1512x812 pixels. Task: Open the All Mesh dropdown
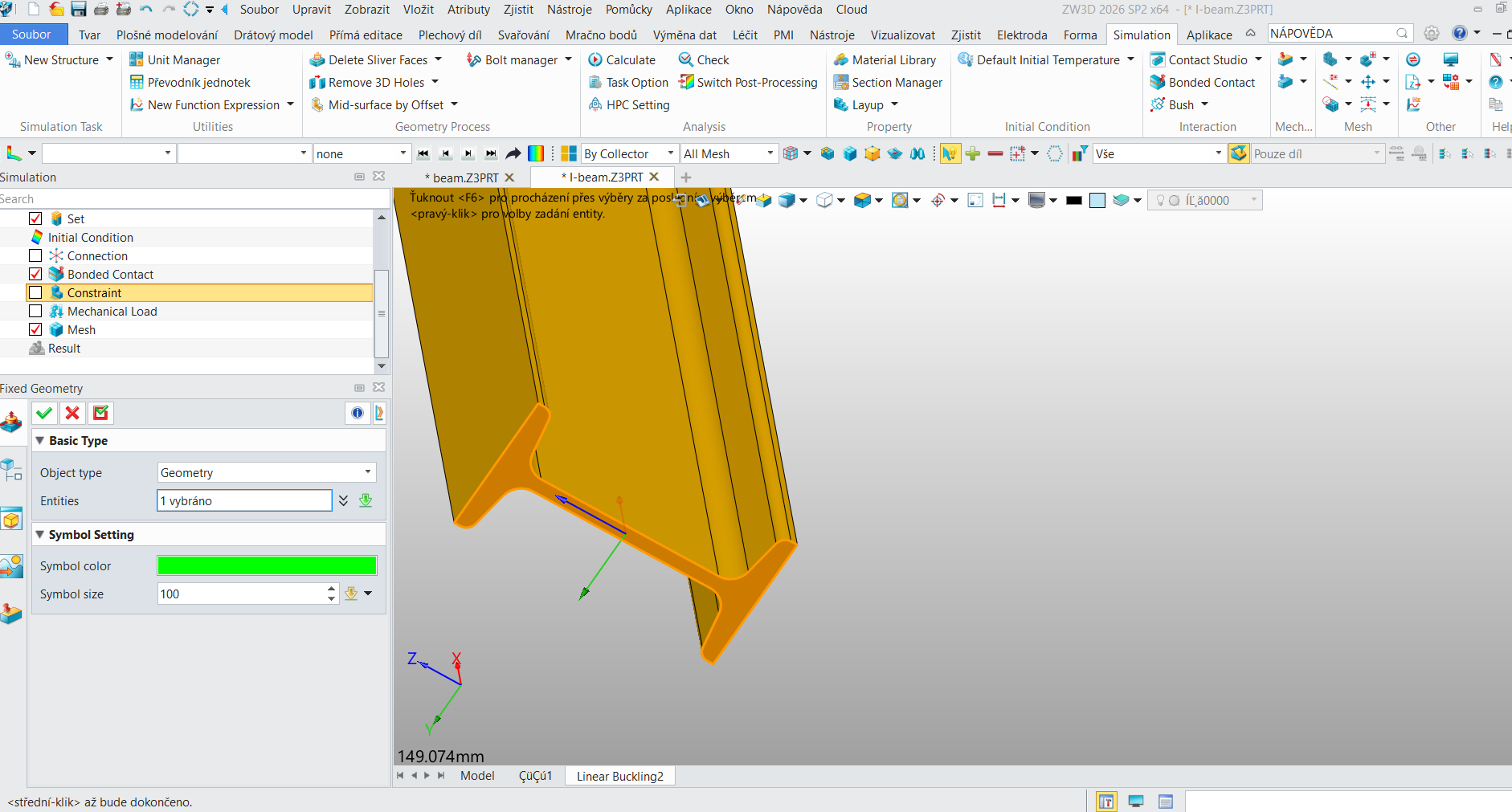(x=729, y=153)
